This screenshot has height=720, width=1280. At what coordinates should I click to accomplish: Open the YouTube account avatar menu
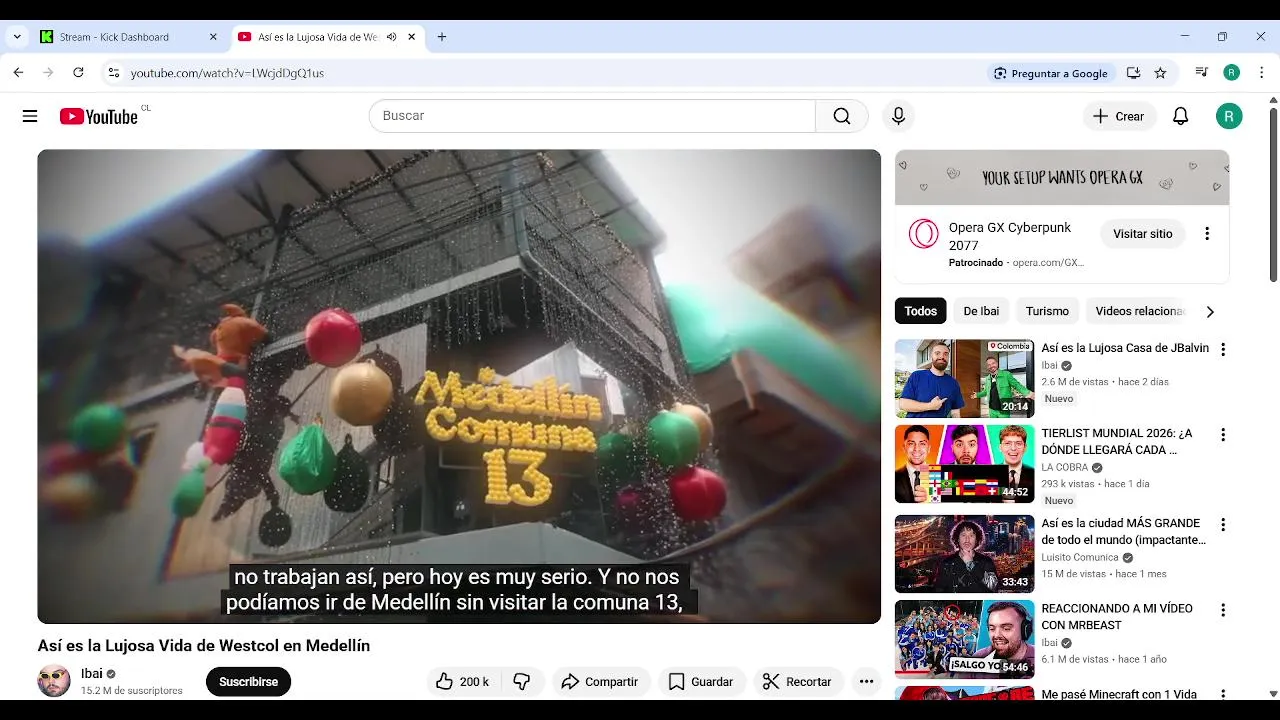point(1229,116)
